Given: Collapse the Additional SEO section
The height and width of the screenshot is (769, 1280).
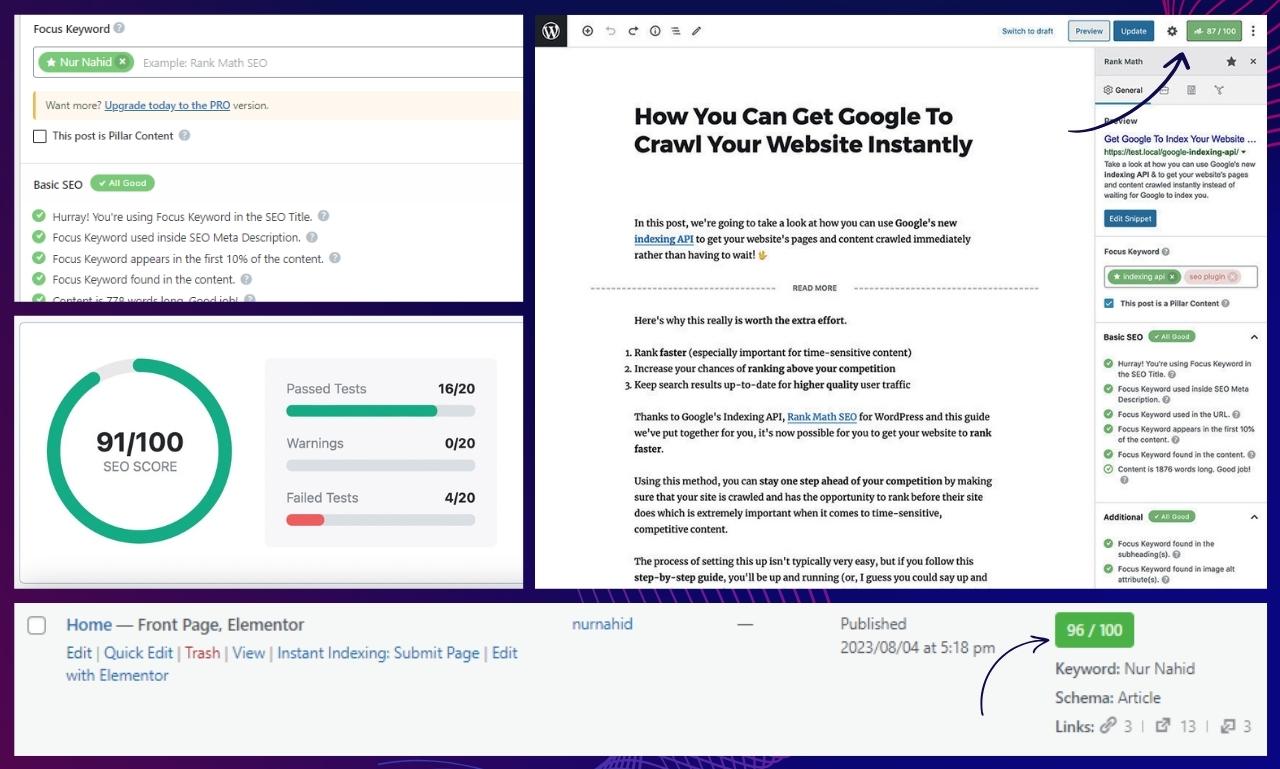Looking at the screenshot, I should pyautogui.click(x=1253, y=516).
